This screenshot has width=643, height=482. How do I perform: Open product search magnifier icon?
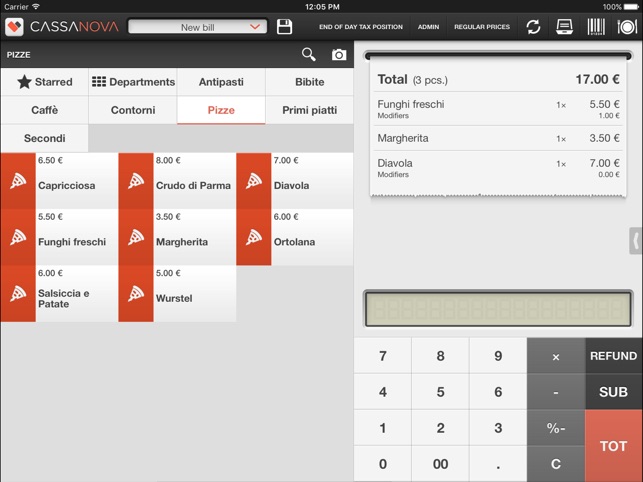click(x=308, y=54)
